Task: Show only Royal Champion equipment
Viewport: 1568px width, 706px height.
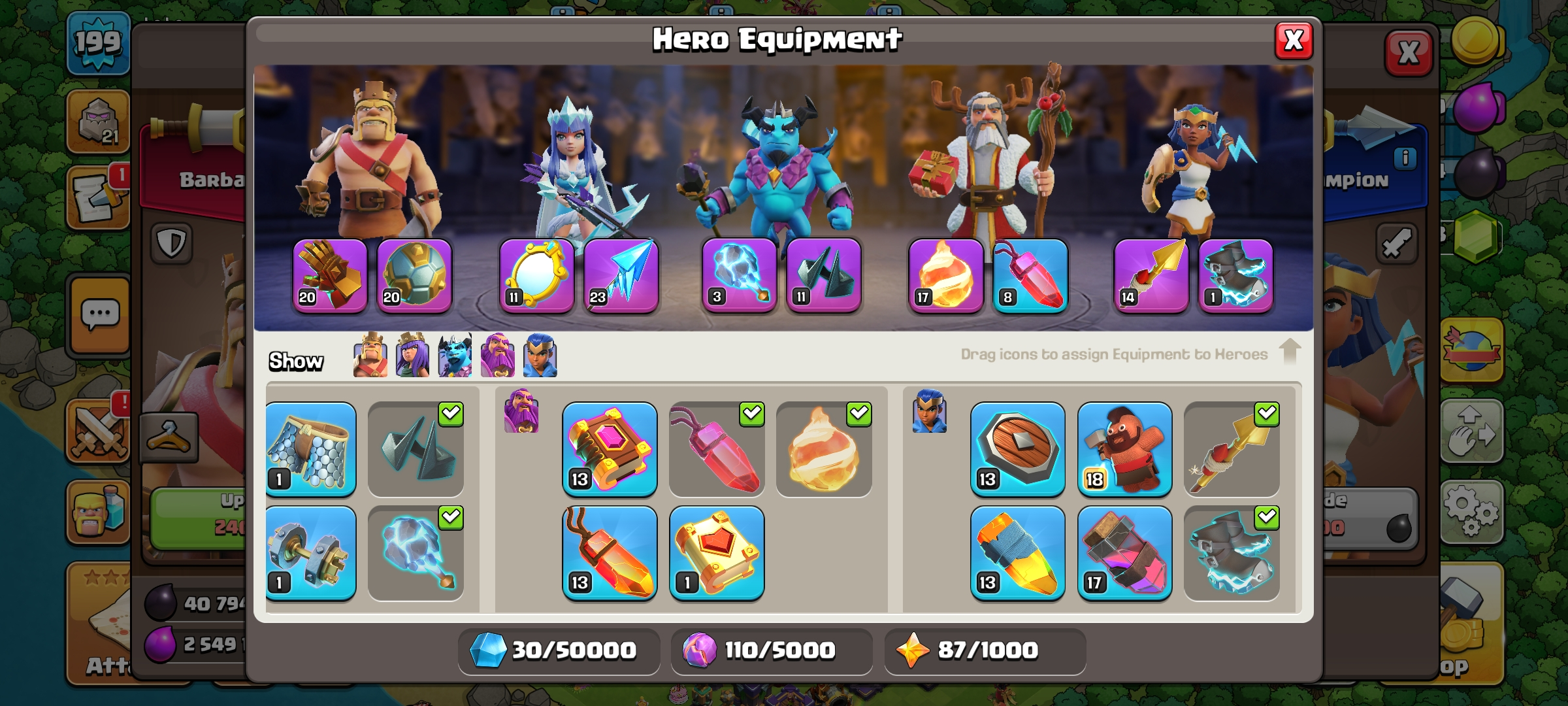Action: coord(540,355)
